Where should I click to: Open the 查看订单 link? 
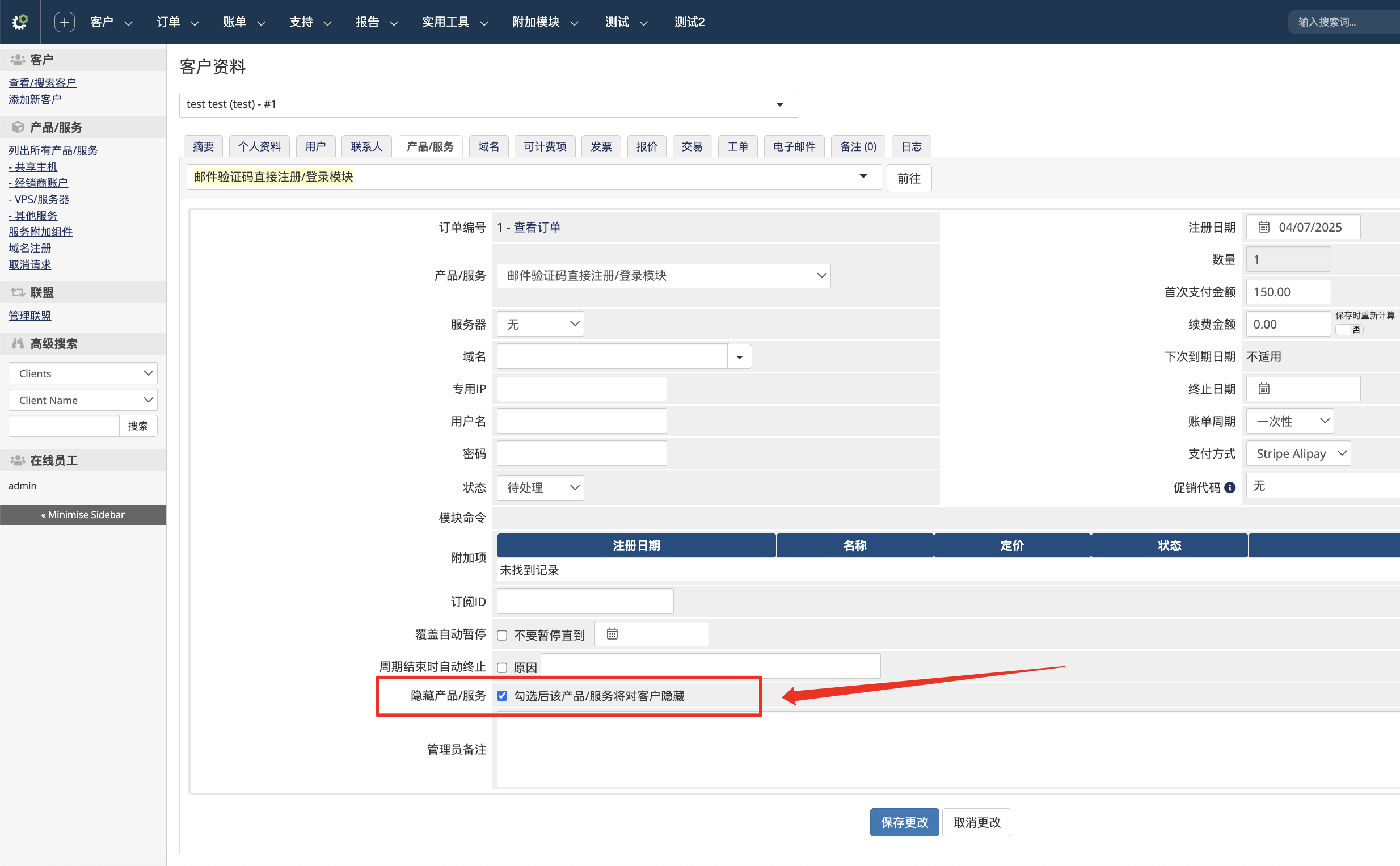click(536, 227)
